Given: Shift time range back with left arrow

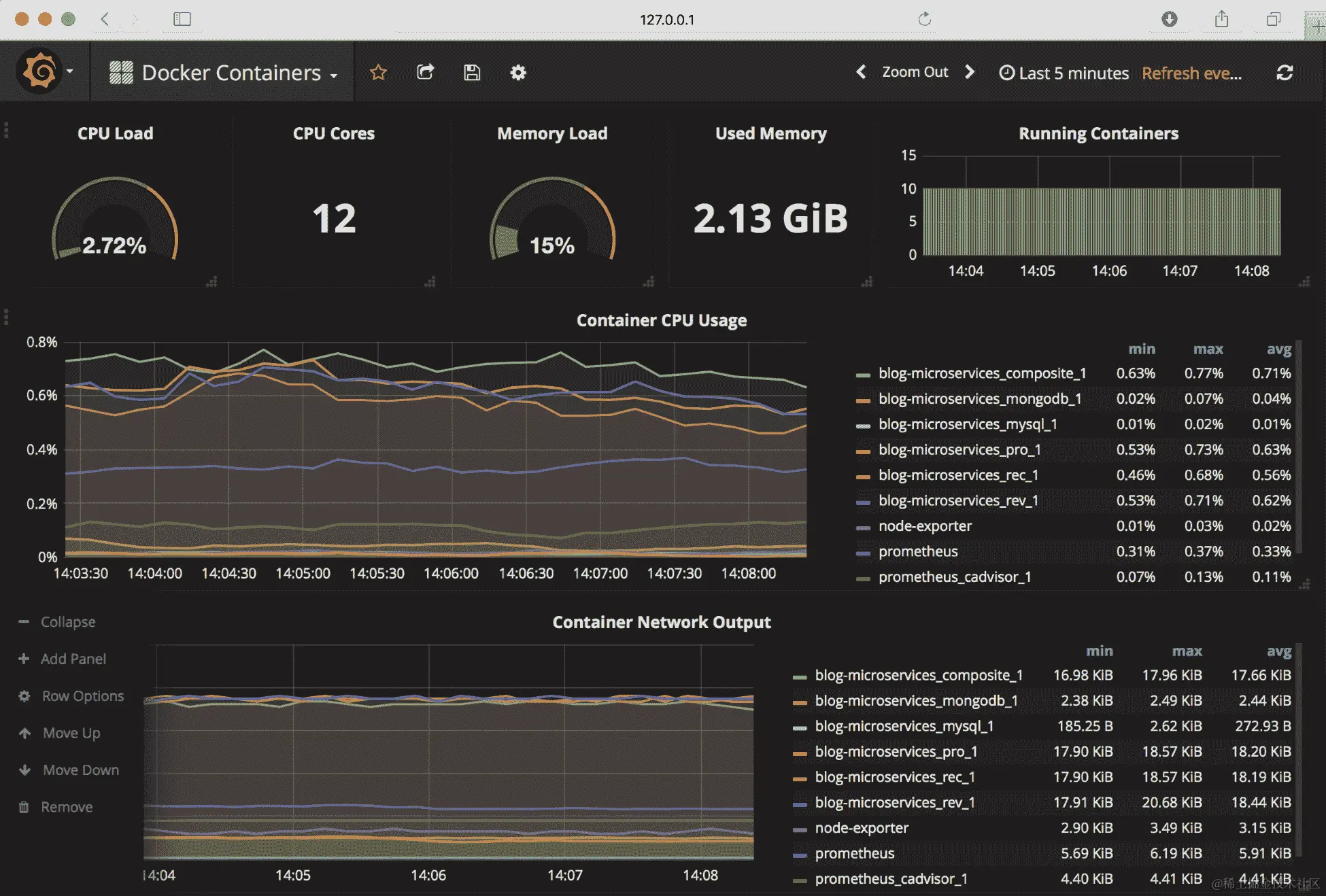Looking at the screenshot, I should (861, 72).
